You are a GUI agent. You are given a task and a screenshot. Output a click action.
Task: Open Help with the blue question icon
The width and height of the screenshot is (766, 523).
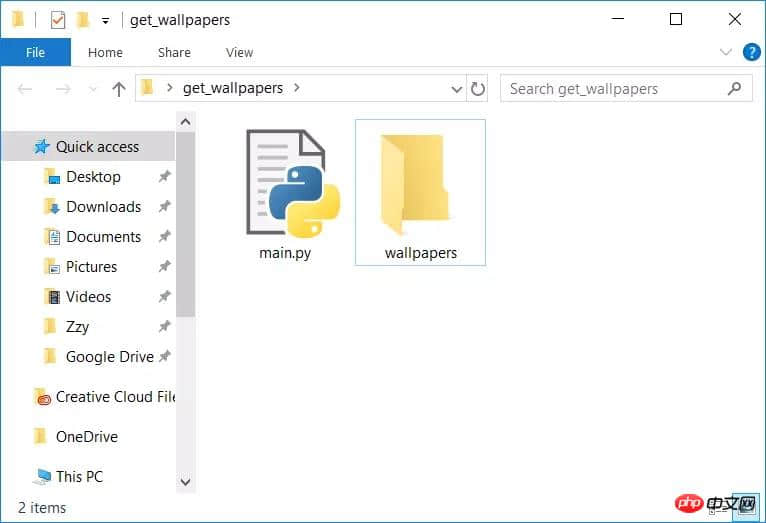(751, 52)
